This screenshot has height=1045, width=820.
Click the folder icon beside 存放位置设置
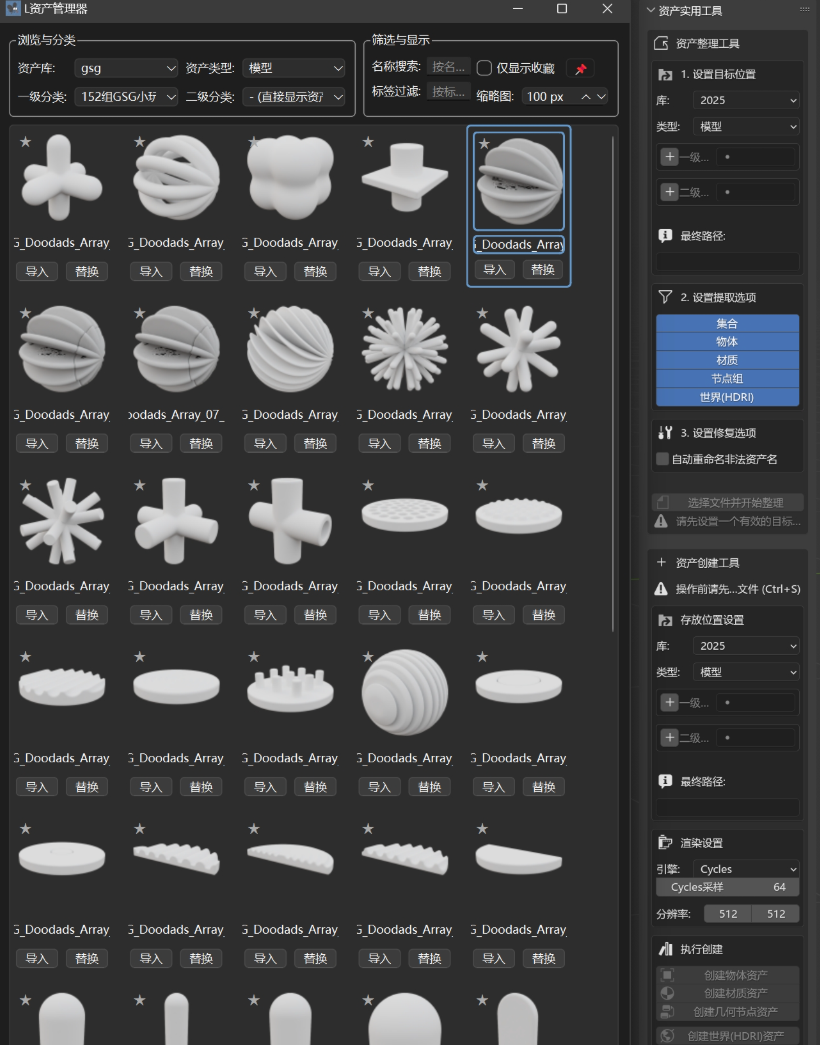(665, 620)
